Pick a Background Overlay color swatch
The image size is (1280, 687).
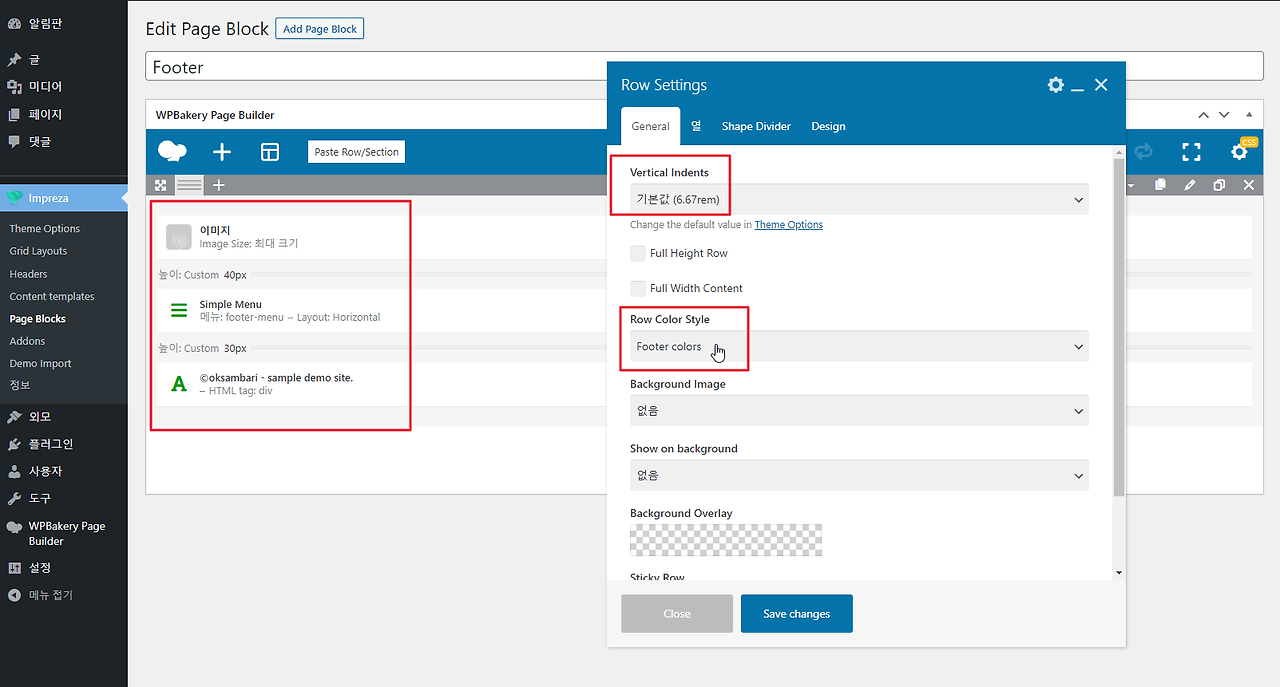(726, 540)
